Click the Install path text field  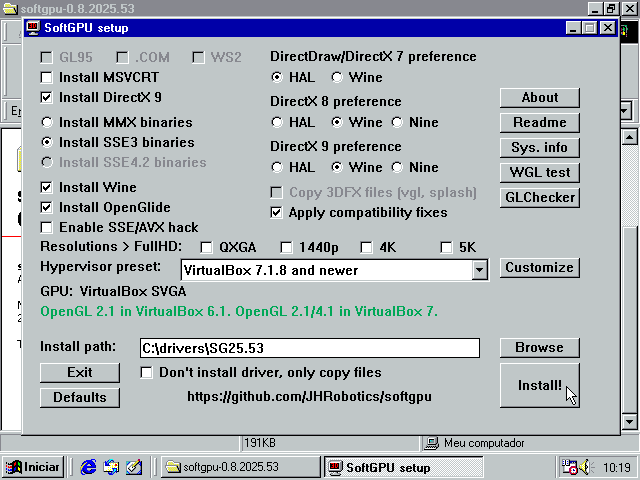(308, 348)
